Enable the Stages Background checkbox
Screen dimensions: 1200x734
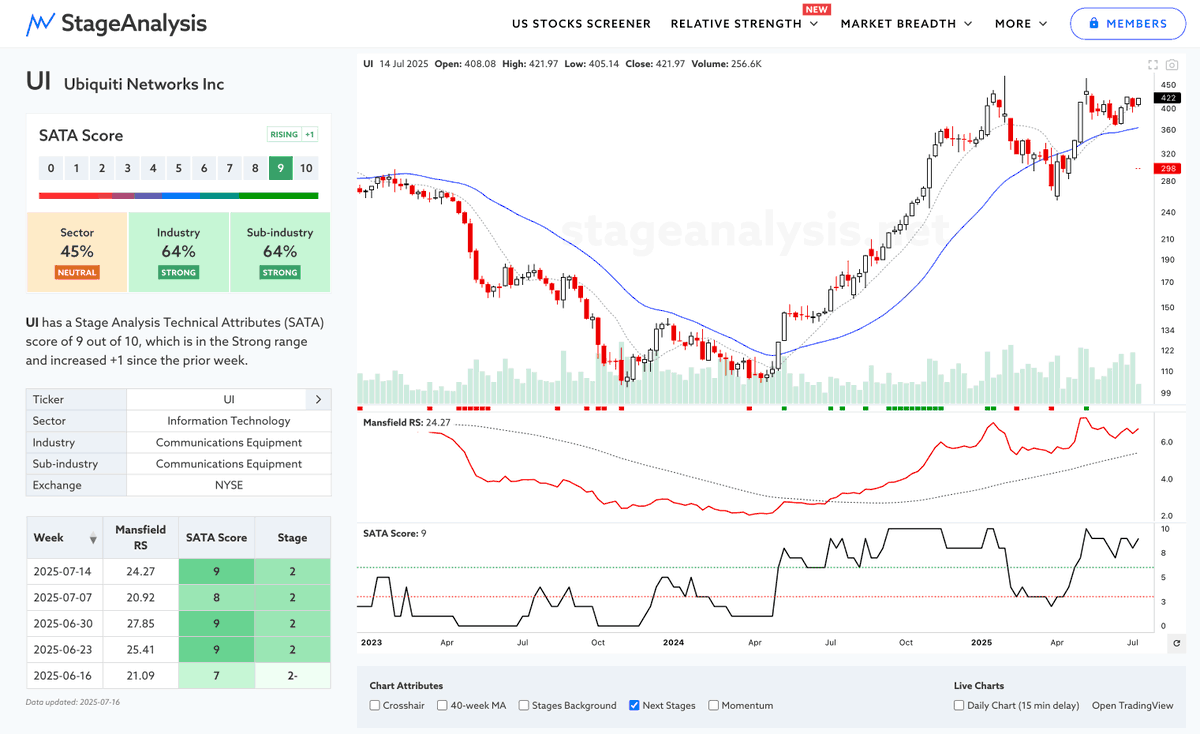pos(525,705)
